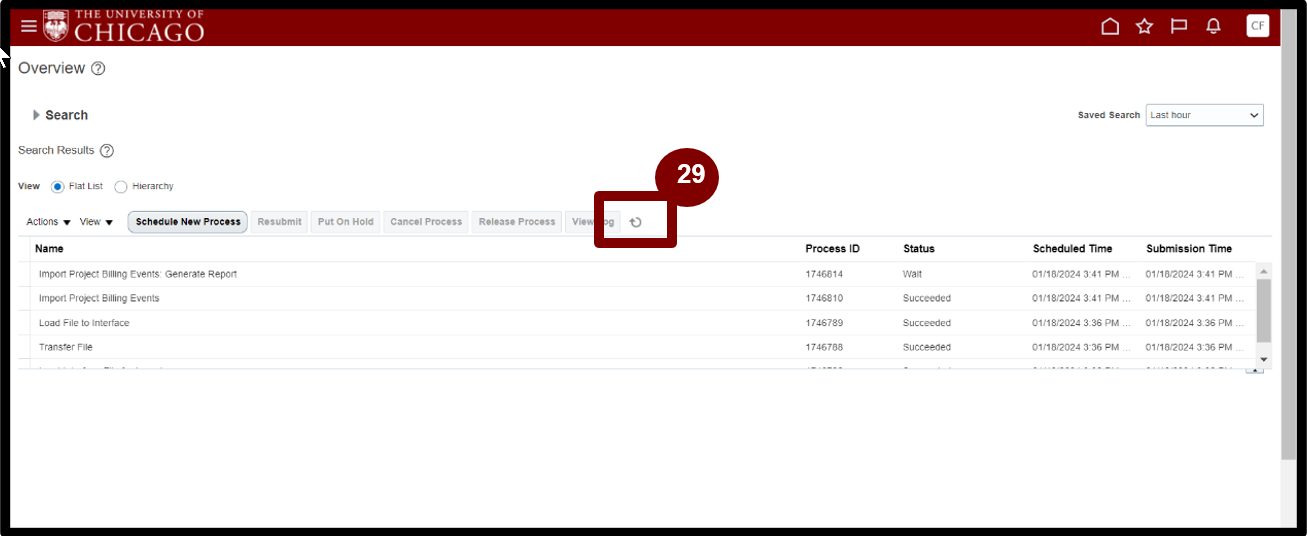Click Schedule New Process button

click(x=188, y=222)
